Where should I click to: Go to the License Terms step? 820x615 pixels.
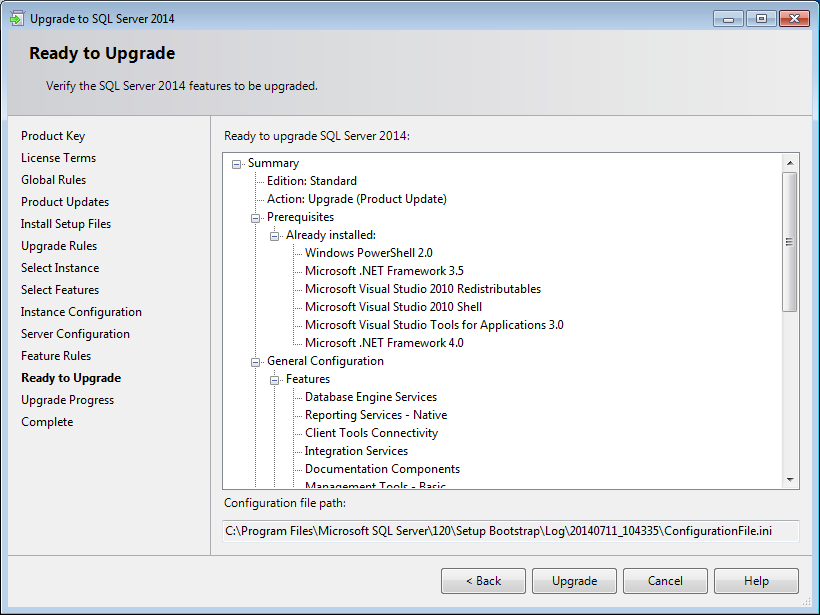click(x=59, y=158)
